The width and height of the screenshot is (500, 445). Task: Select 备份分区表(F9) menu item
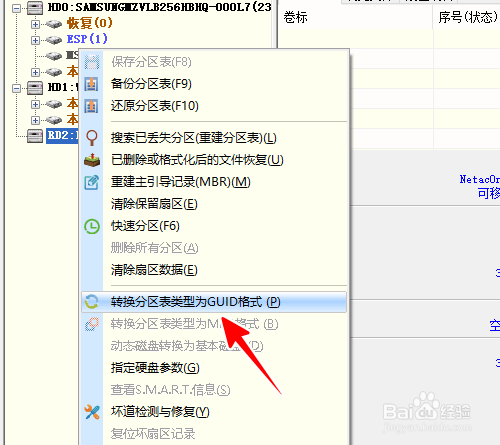214,84
